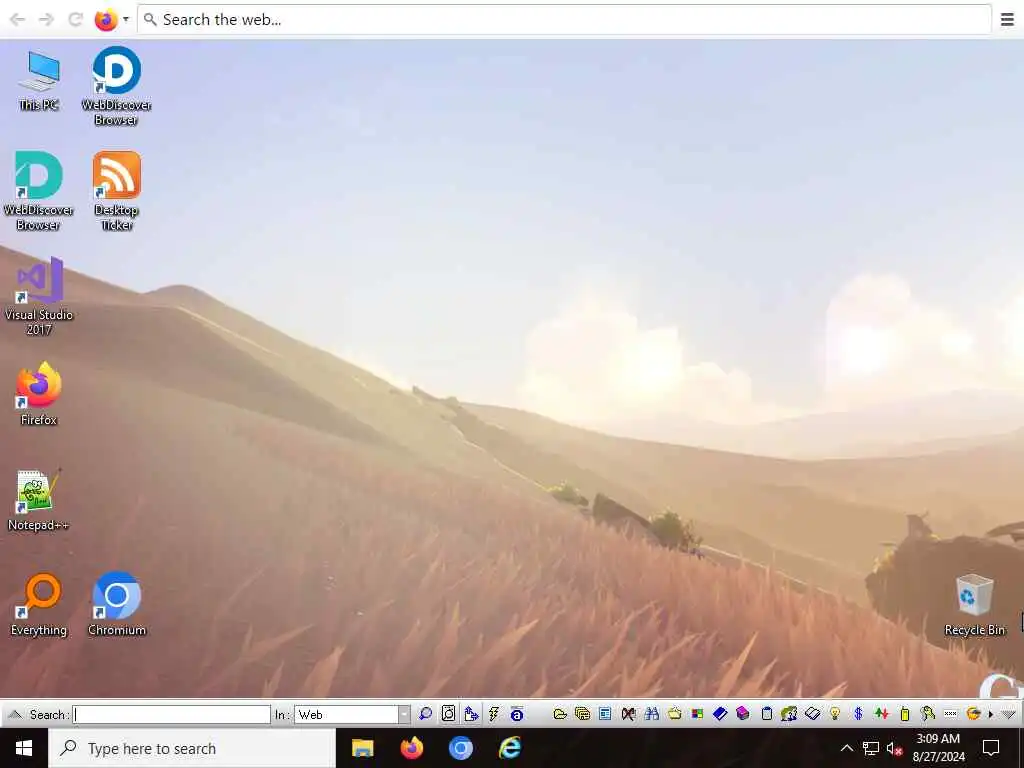Image resolution: width=1024 pixels, height=768 pixels.
Task: Click the open white book toolbar icon
Action: coord(812,714)
